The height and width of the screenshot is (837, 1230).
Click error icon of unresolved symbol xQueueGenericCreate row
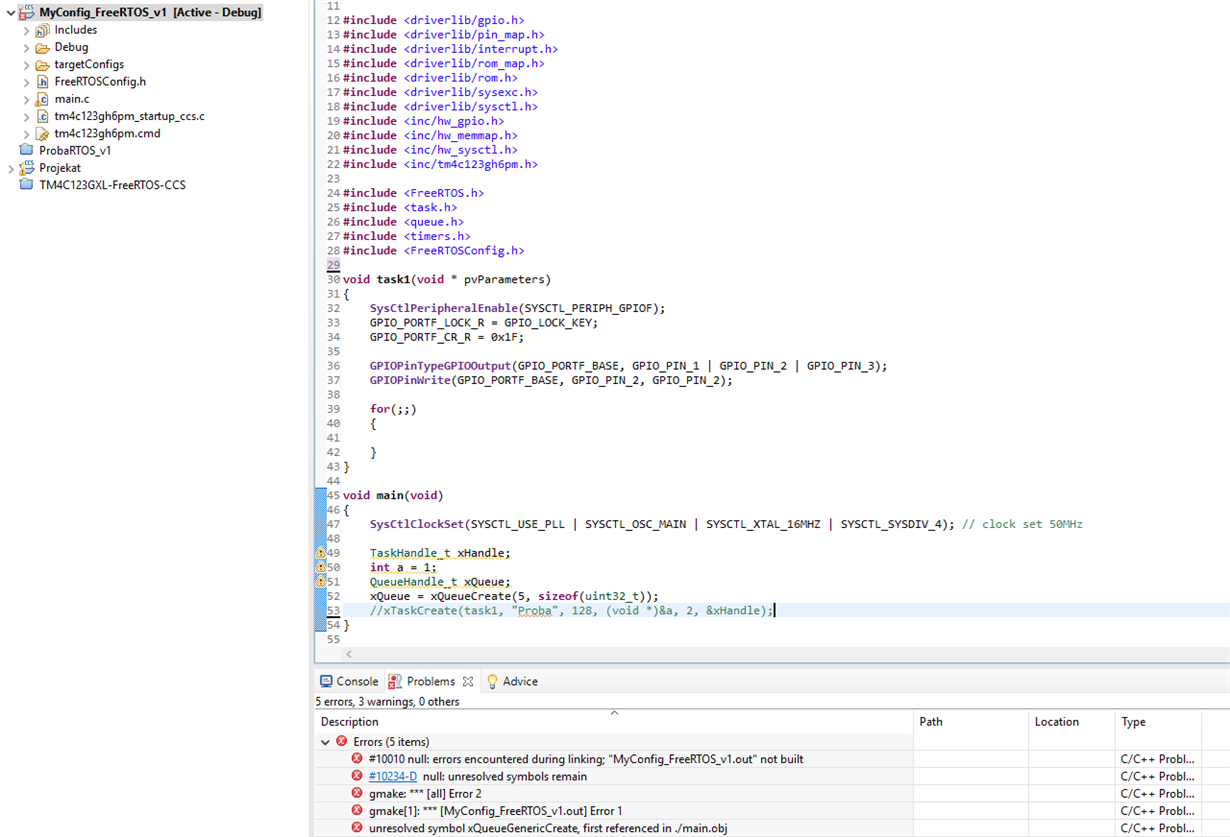357,828
